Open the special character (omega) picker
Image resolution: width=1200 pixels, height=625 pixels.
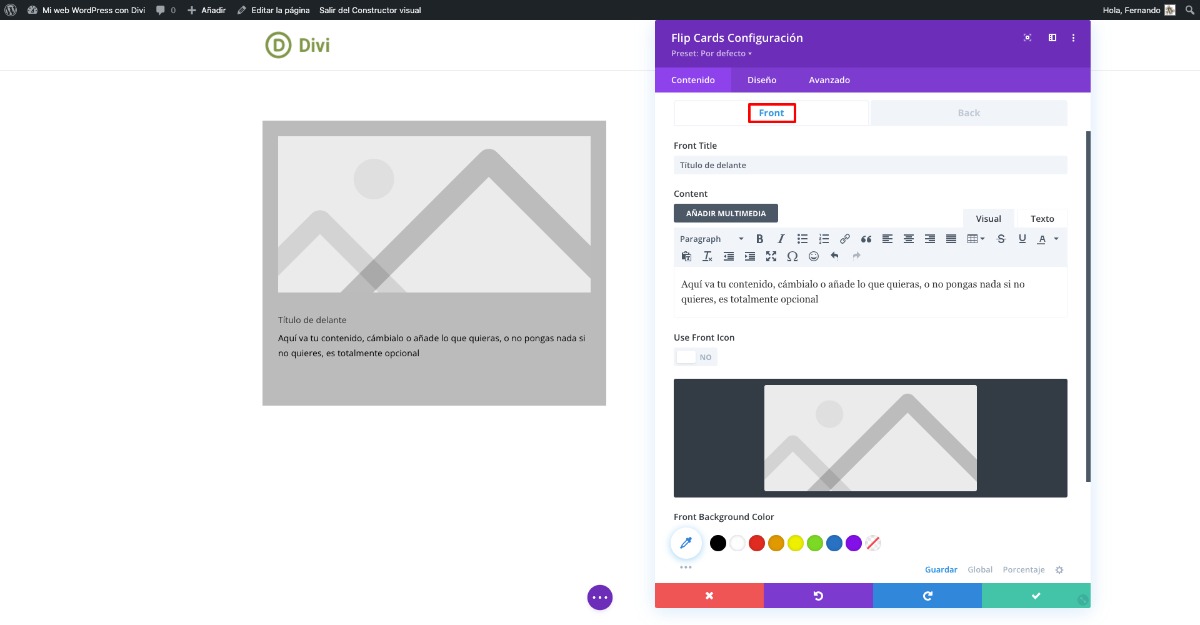click(x=792, y=256)
